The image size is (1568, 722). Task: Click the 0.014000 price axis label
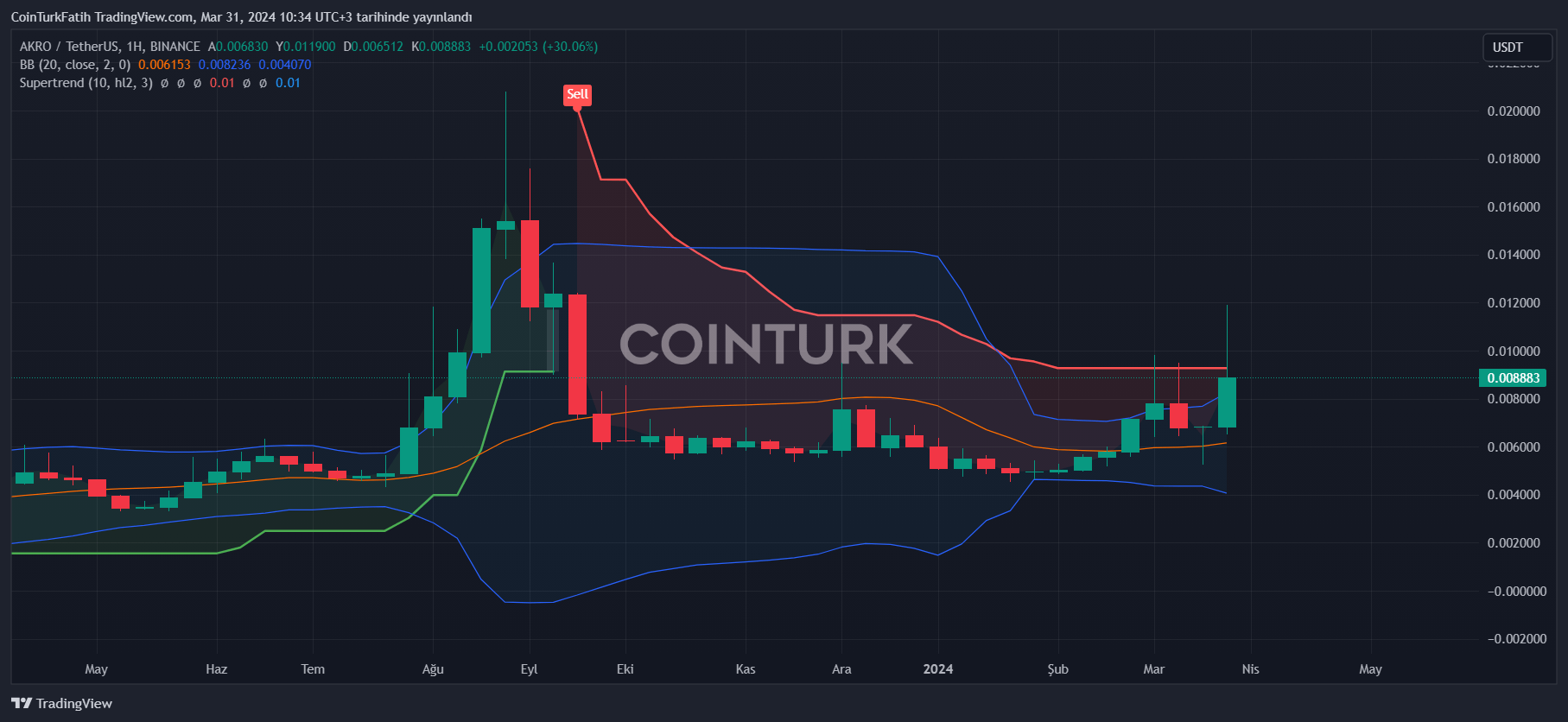pyautogui.click(x=1513, y=255)
